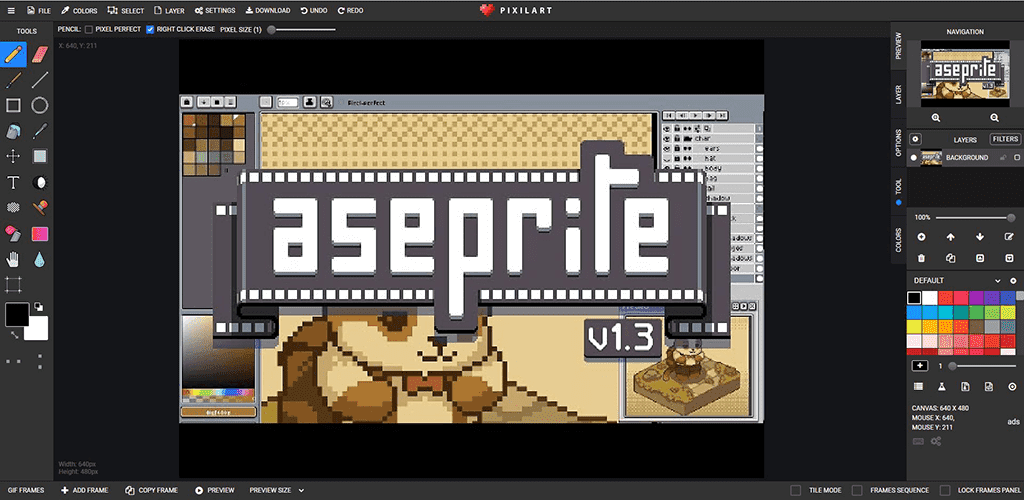Select the Eraser tool
This screenshot has width=1024, height=500.
coord(40,54)
